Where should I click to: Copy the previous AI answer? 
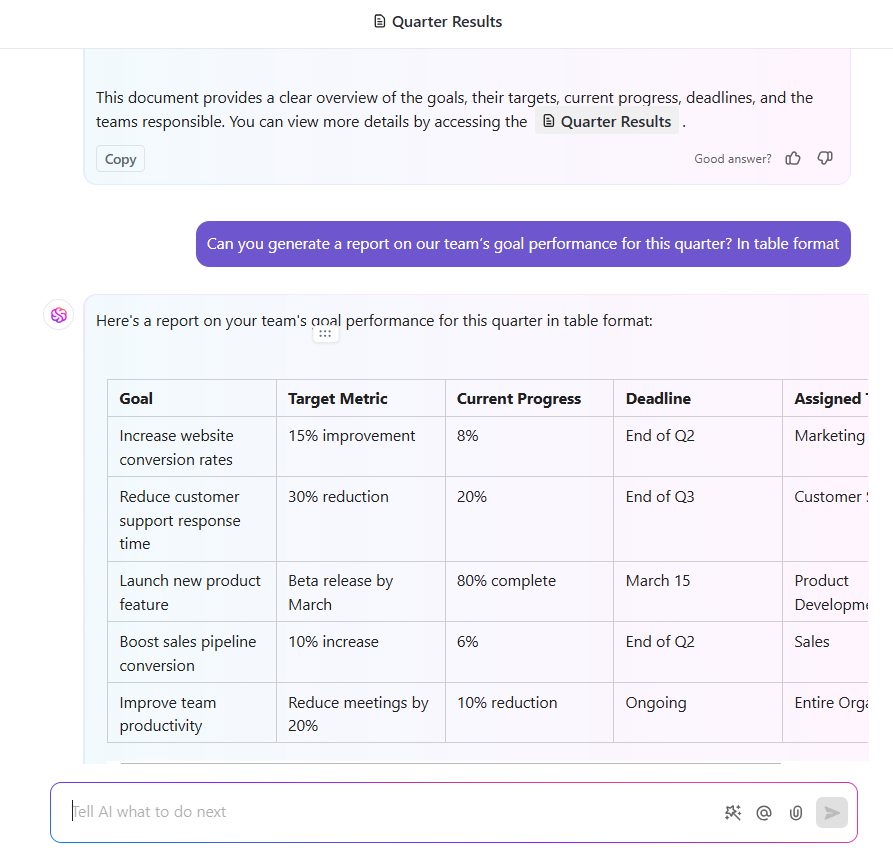pyautogui.click(x=120, y=159)
